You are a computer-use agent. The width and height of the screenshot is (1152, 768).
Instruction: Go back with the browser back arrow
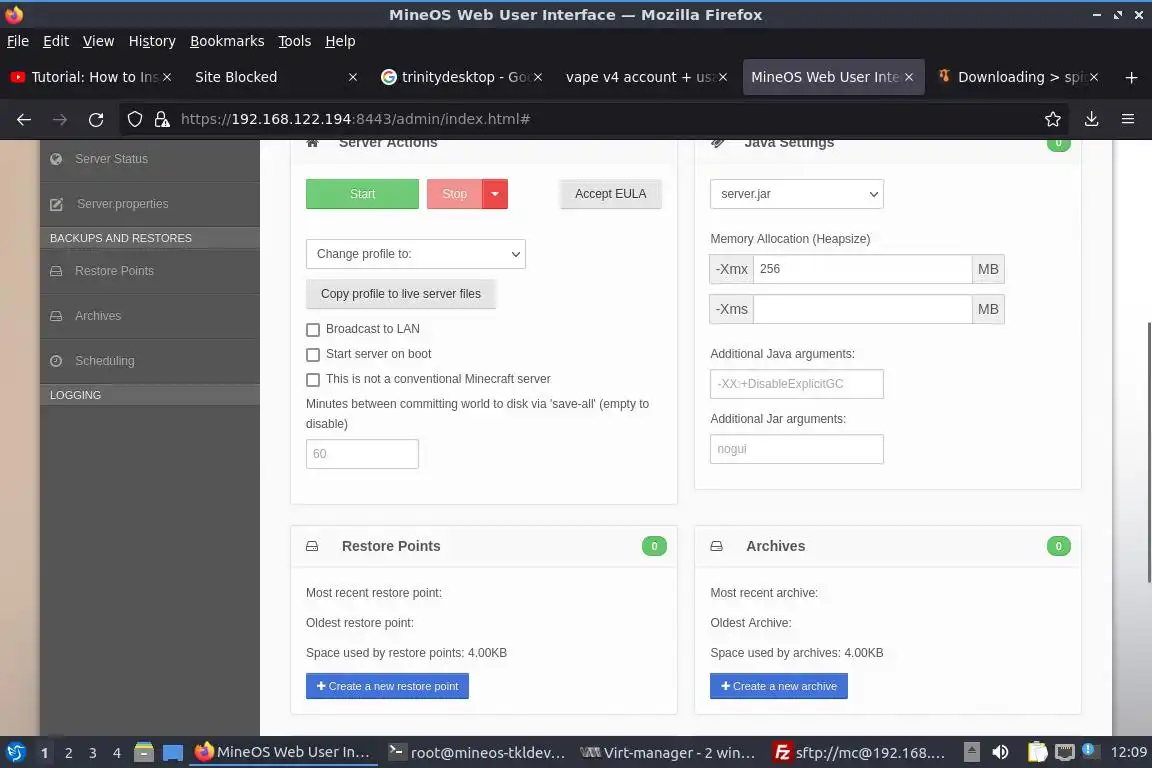[24, 119]
